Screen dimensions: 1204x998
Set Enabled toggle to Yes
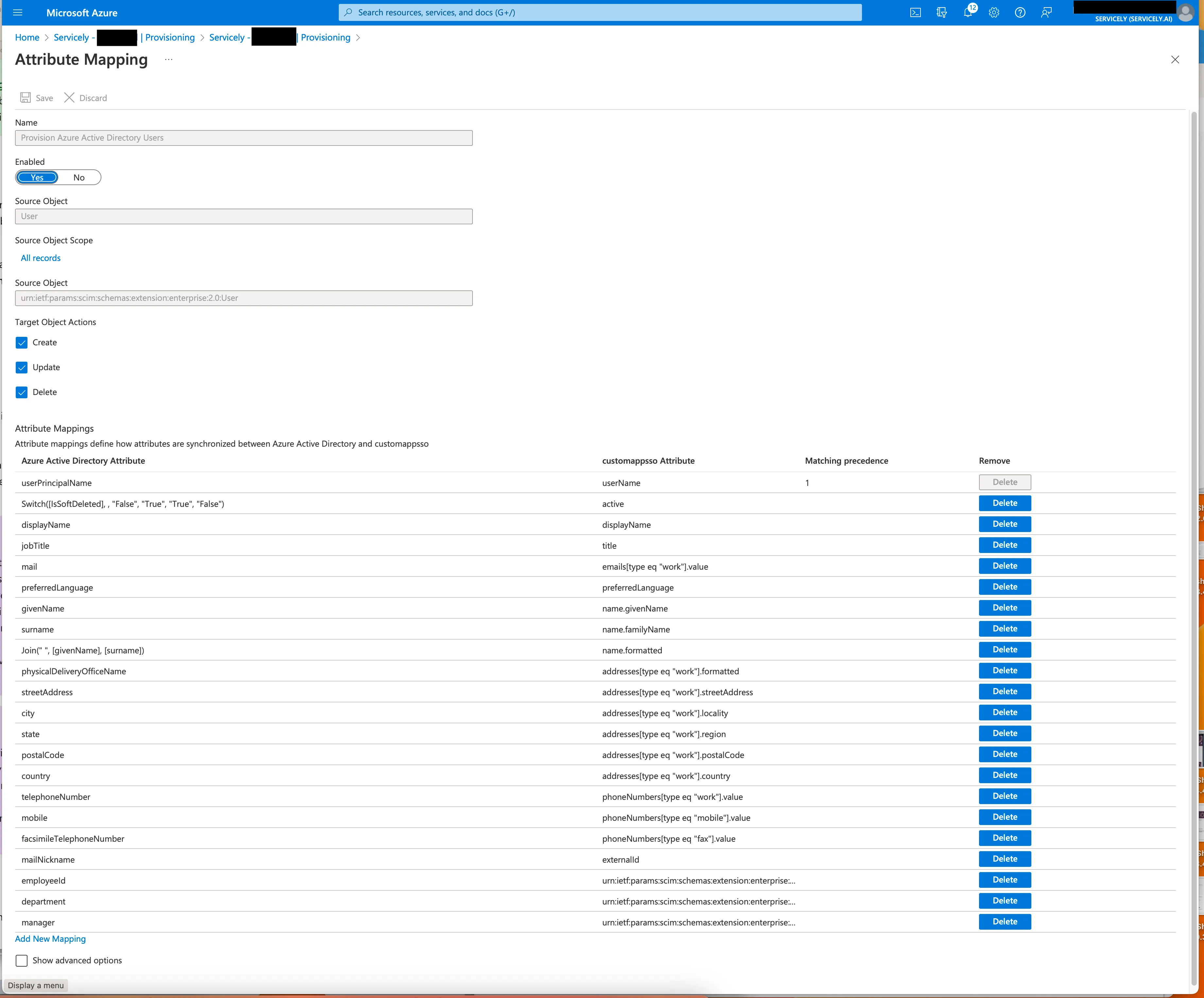coord(37,178)
